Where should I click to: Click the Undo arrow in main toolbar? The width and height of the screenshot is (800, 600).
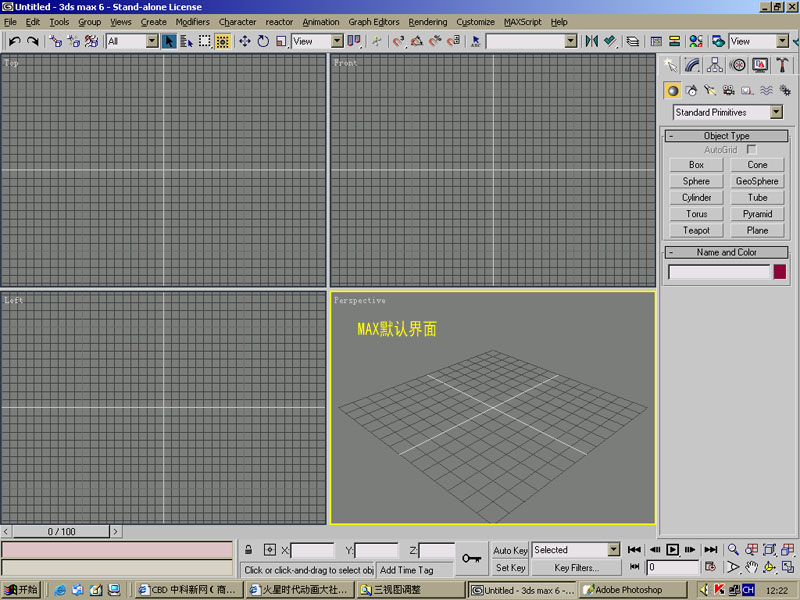[14, 41]
